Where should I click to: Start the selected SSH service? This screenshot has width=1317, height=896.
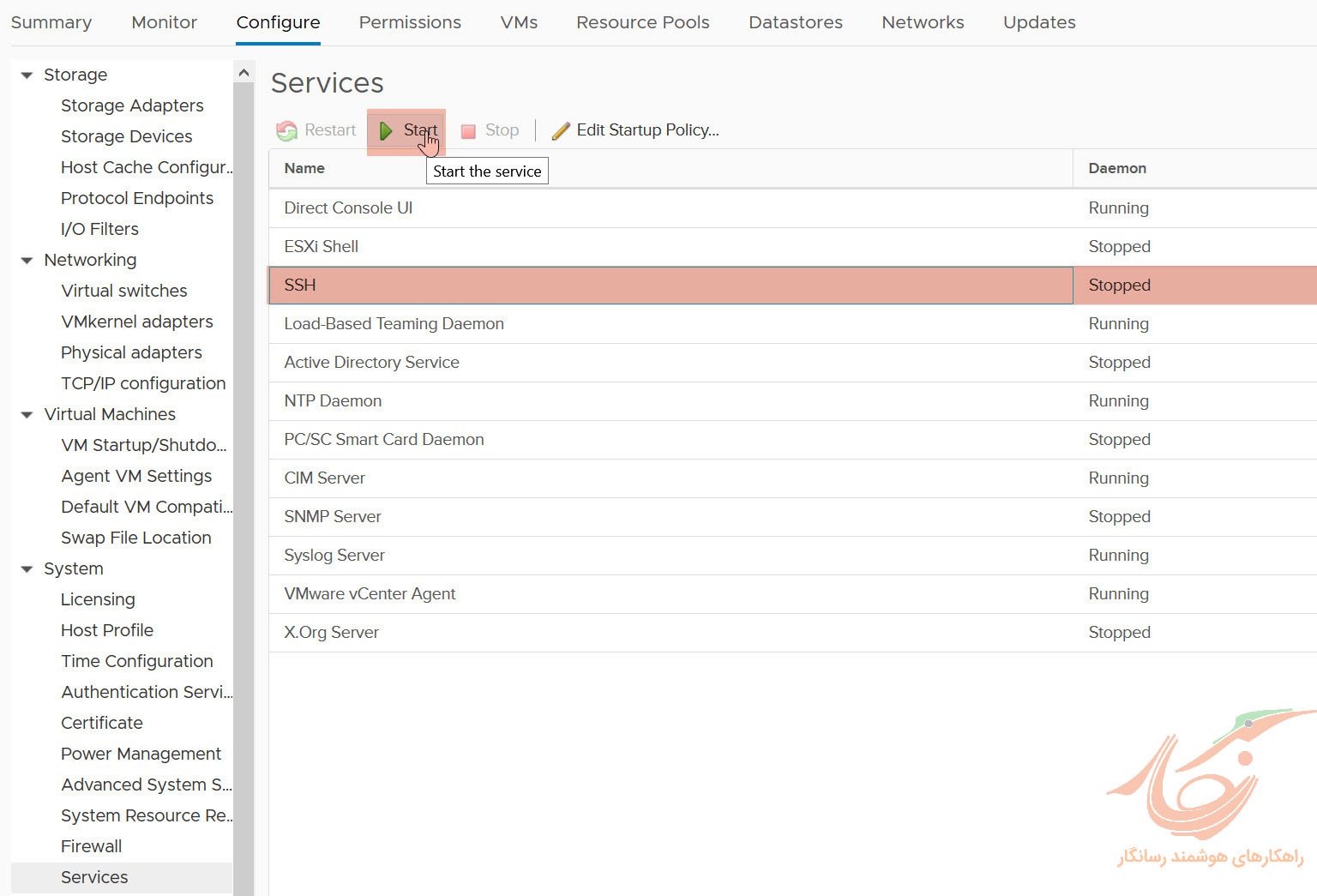[x=406, y=130]
